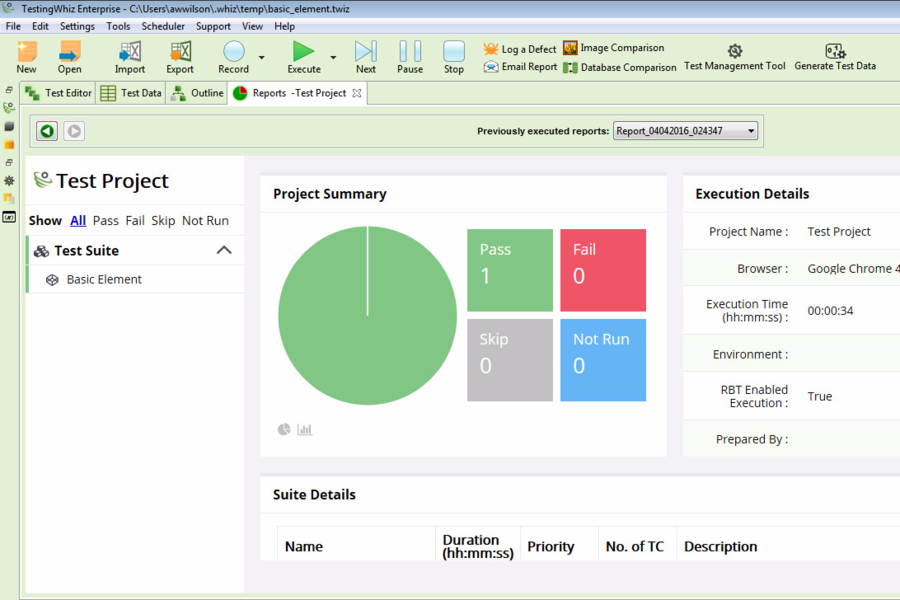Open the Record dropdown arrow

262,57
